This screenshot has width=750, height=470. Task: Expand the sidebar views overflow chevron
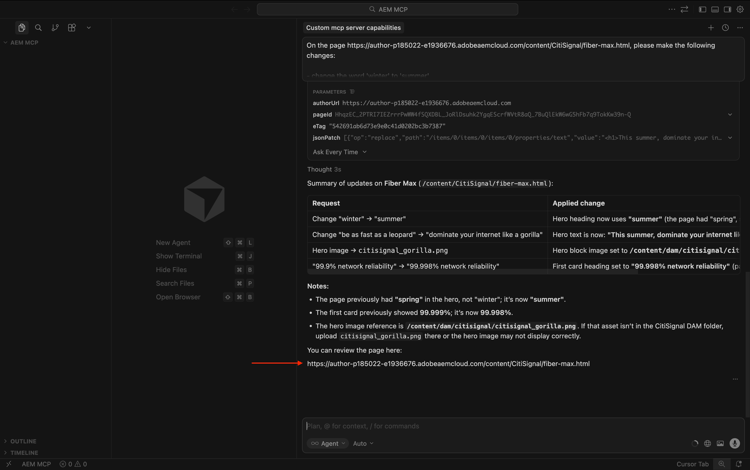(88, 28)
